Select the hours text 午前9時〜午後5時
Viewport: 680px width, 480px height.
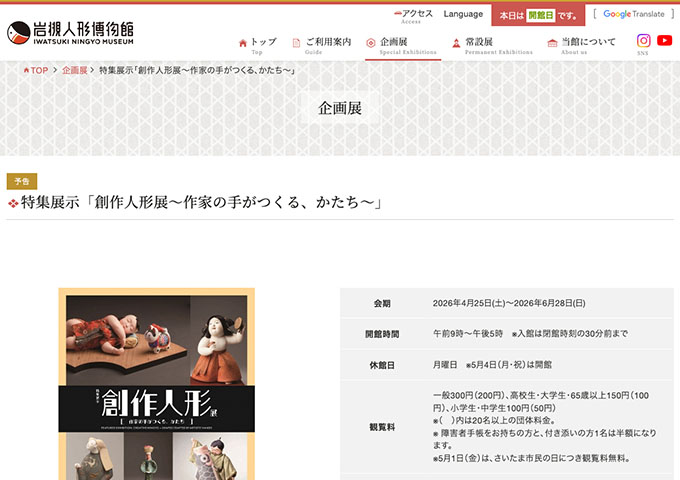[x=468, y=333]
